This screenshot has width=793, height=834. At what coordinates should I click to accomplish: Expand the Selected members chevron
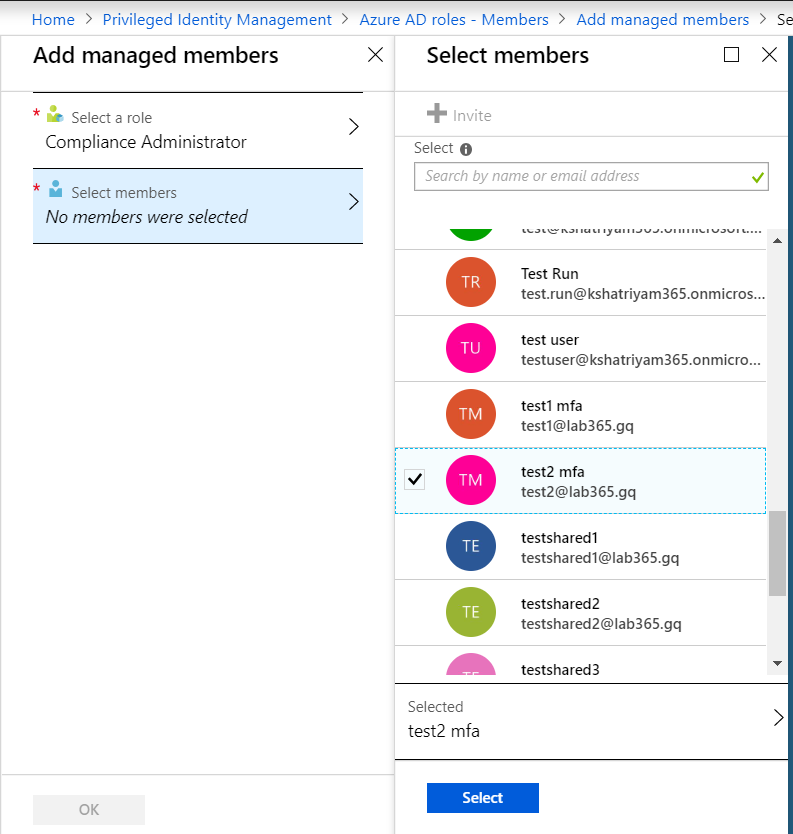coord(778,718)
